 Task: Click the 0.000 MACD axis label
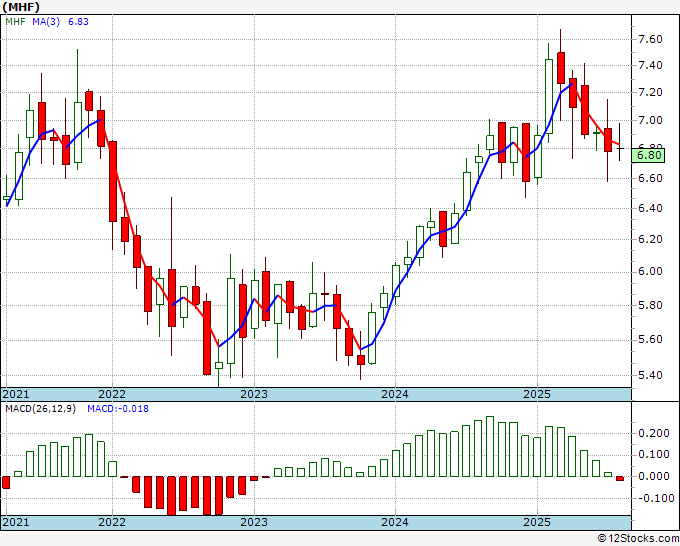654,476
